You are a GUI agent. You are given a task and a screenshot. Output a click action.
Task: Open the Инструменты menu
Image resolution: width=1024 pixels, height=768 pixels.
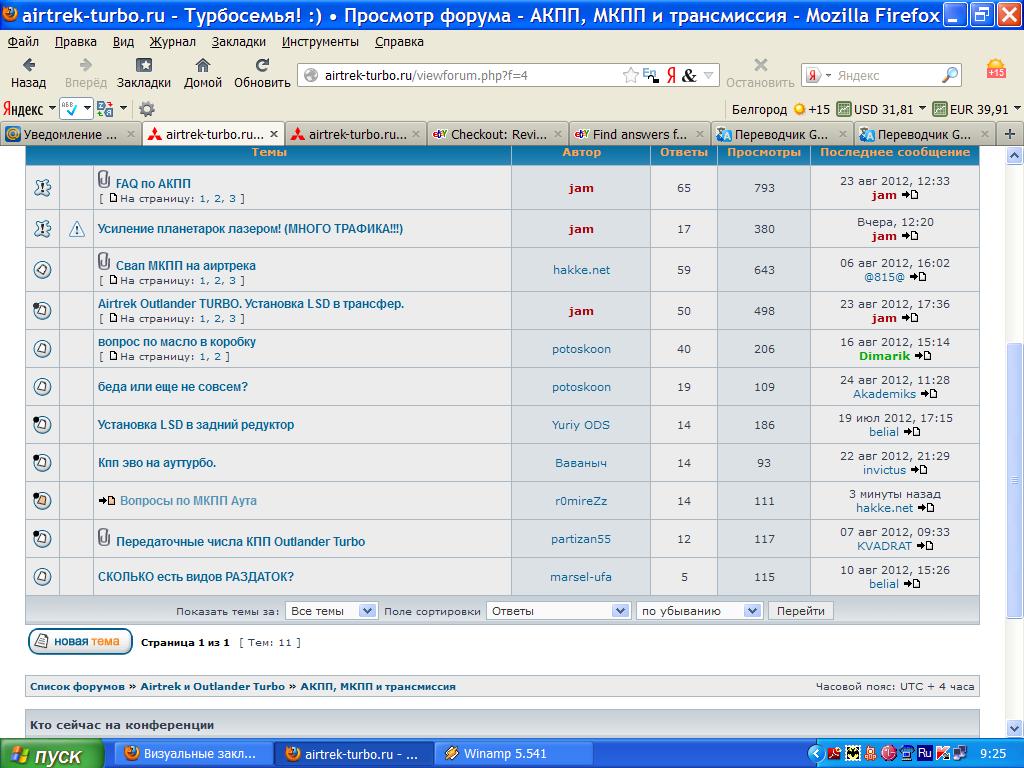coord(320,42)
